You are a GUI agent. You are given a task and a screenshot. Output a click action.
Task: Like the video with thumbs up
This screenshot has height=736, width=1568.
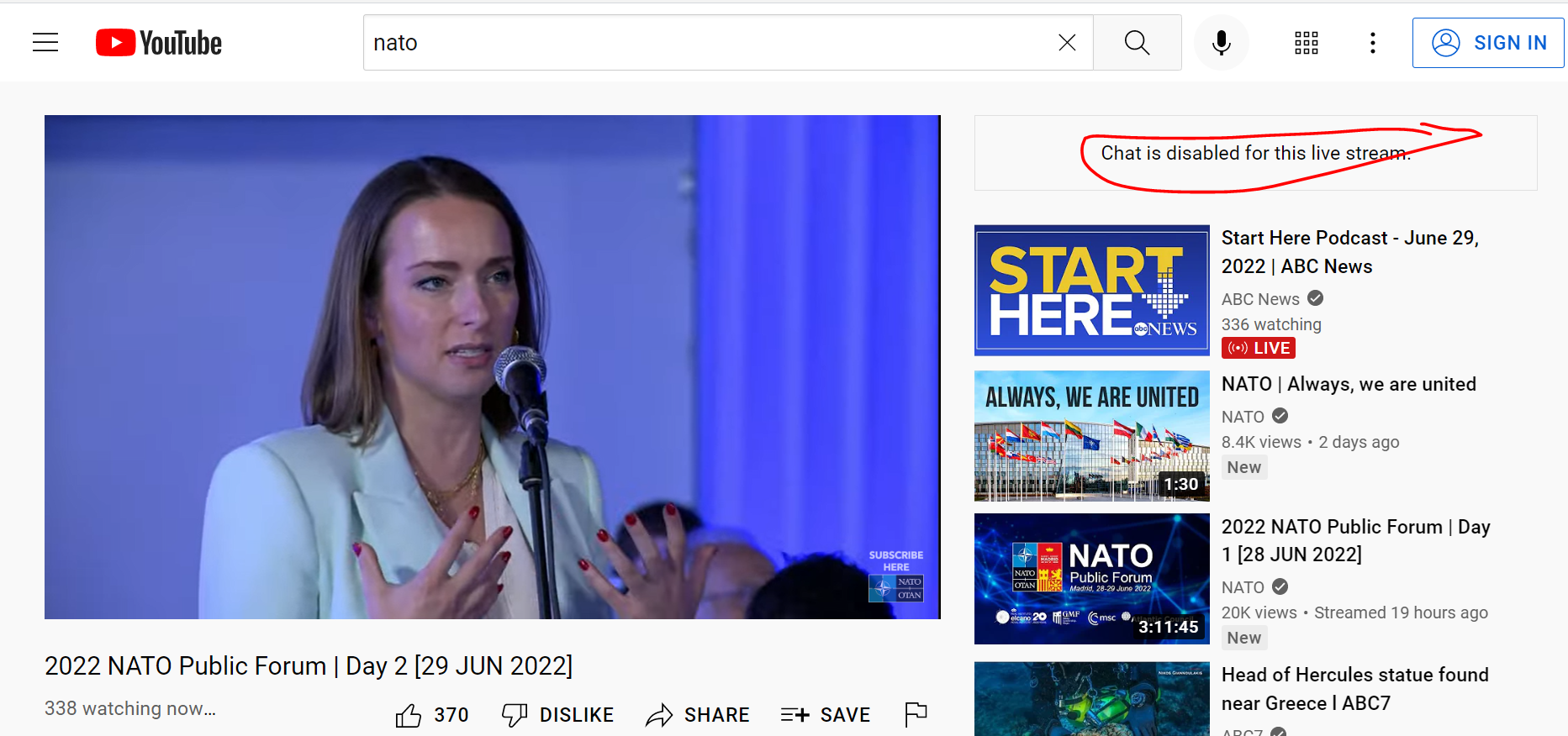tap(409, 715)
